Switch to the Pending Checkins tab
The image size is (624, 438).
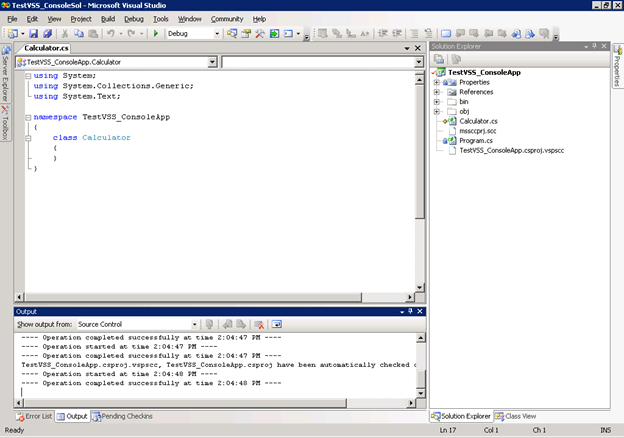click(x=122, y=417)
